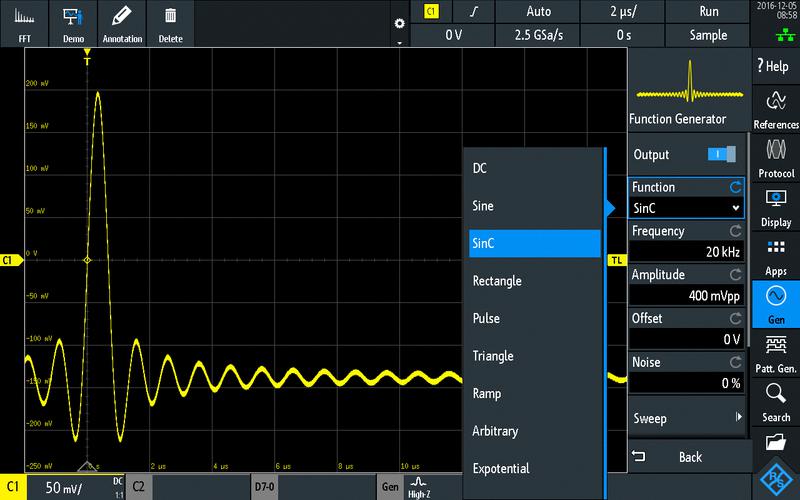Select Sine from function list
The height and width of the screenshot is (500, 800).
point(535,206)
